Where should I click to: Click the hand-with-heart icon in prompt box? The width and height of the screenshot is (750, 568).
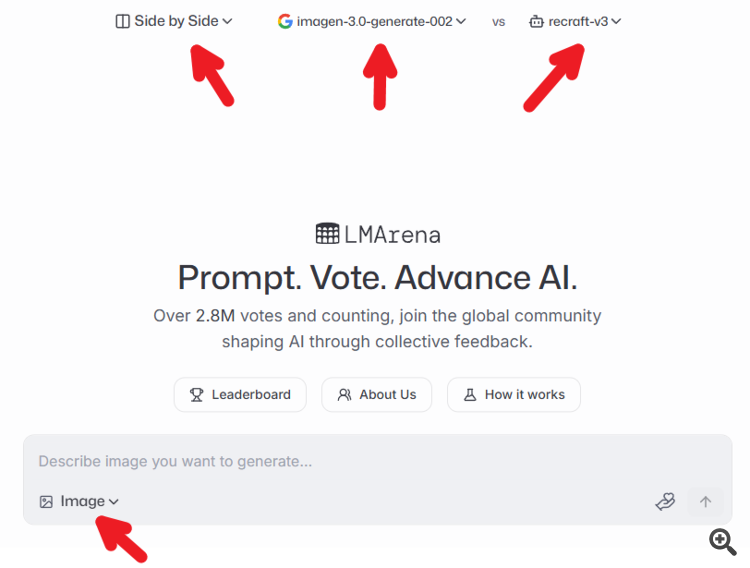tap(665, 502)
